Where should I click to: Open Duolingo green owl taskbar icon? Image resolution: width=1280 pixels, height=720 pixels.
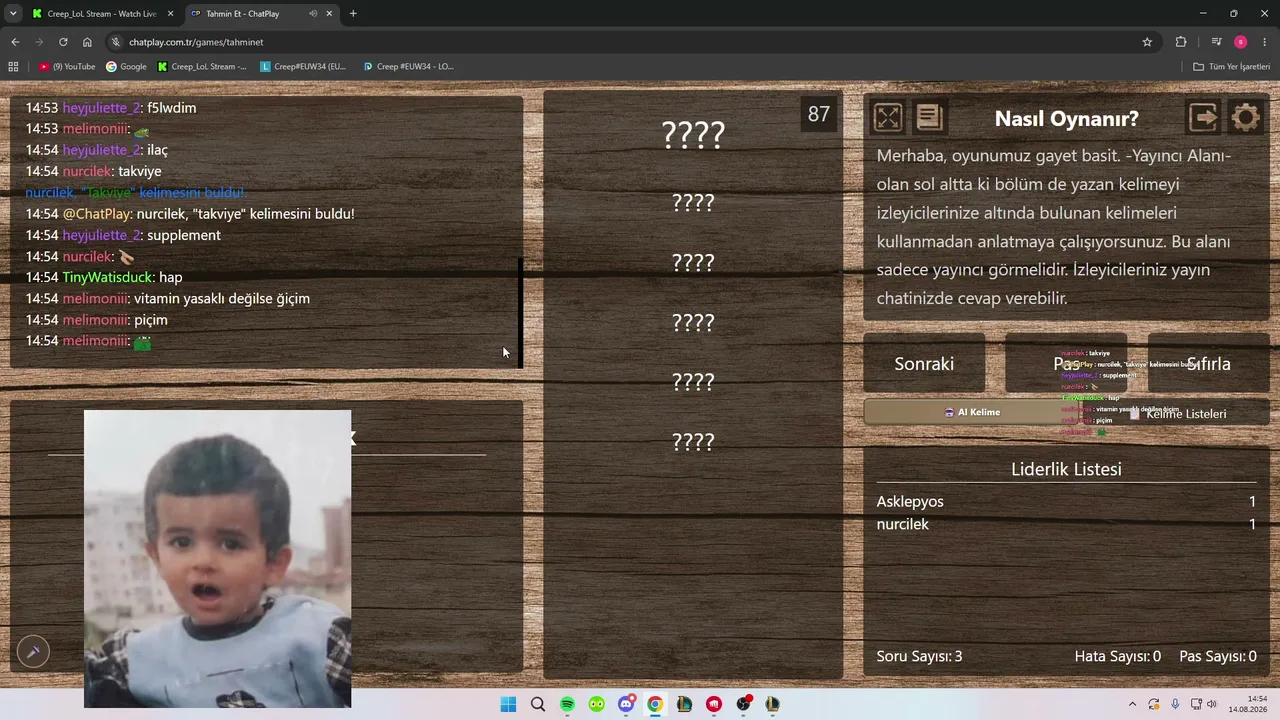pos(597,704)
